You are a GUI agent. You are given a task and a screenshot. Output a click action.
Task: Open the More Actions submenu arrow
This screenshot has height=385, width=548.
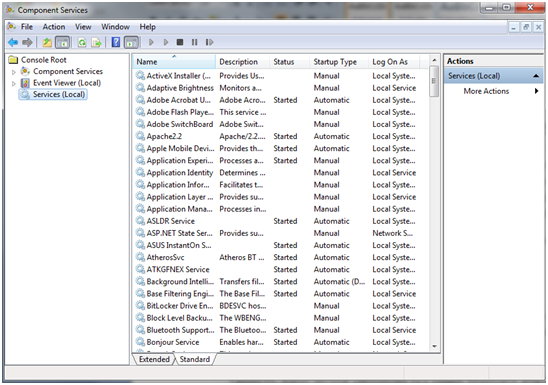tap(536, 91)
